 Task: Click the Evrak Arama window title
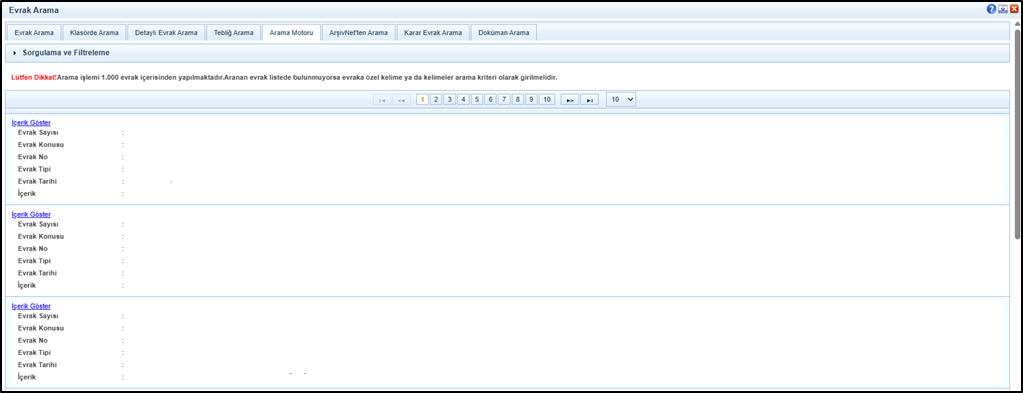(34, 10)
